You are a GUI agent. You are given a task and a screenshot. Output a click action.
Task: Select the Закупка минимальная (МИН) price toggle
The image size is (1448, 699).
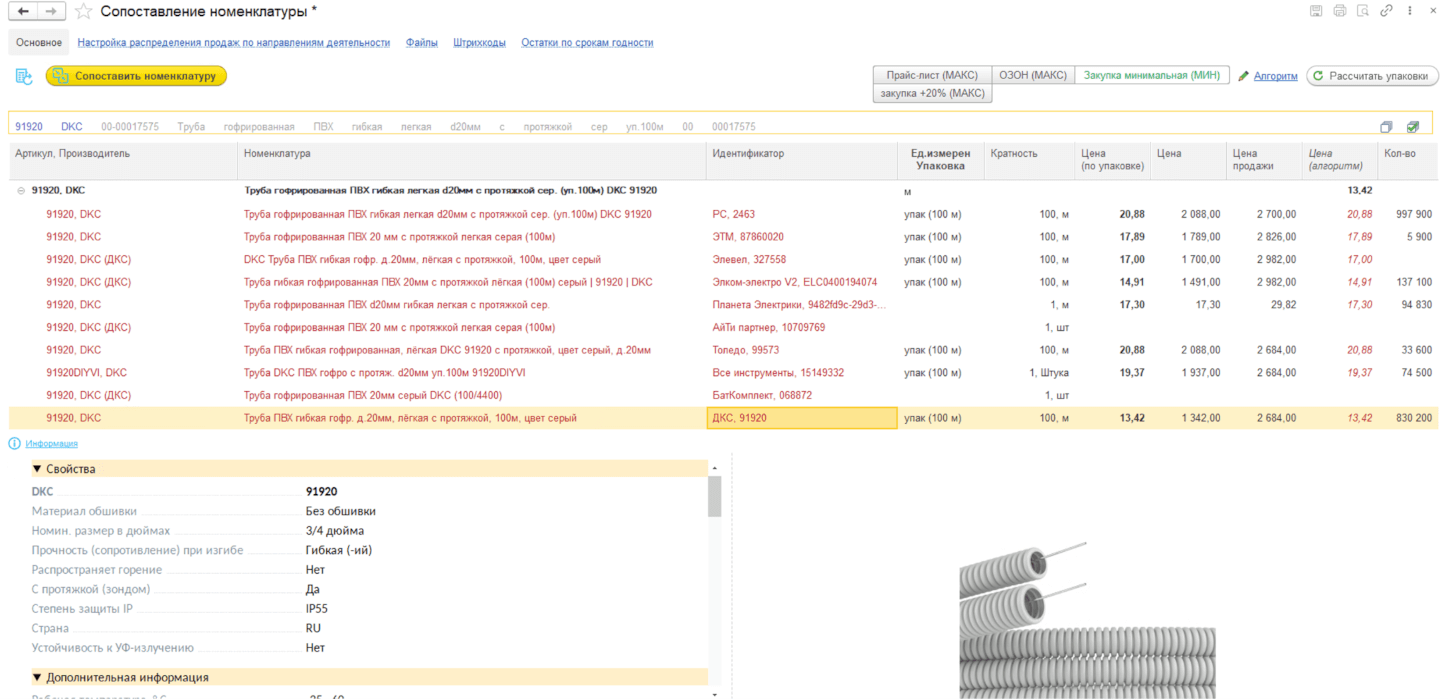[1152, 75]
